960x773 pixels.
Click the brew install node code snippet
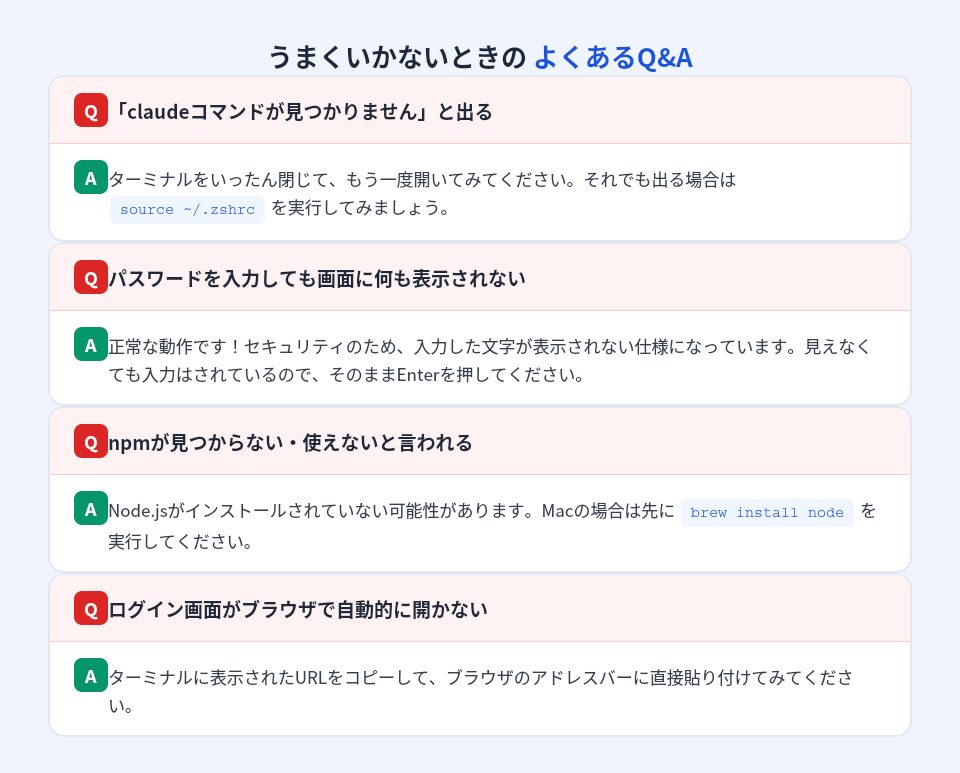[x=767, y=513]
